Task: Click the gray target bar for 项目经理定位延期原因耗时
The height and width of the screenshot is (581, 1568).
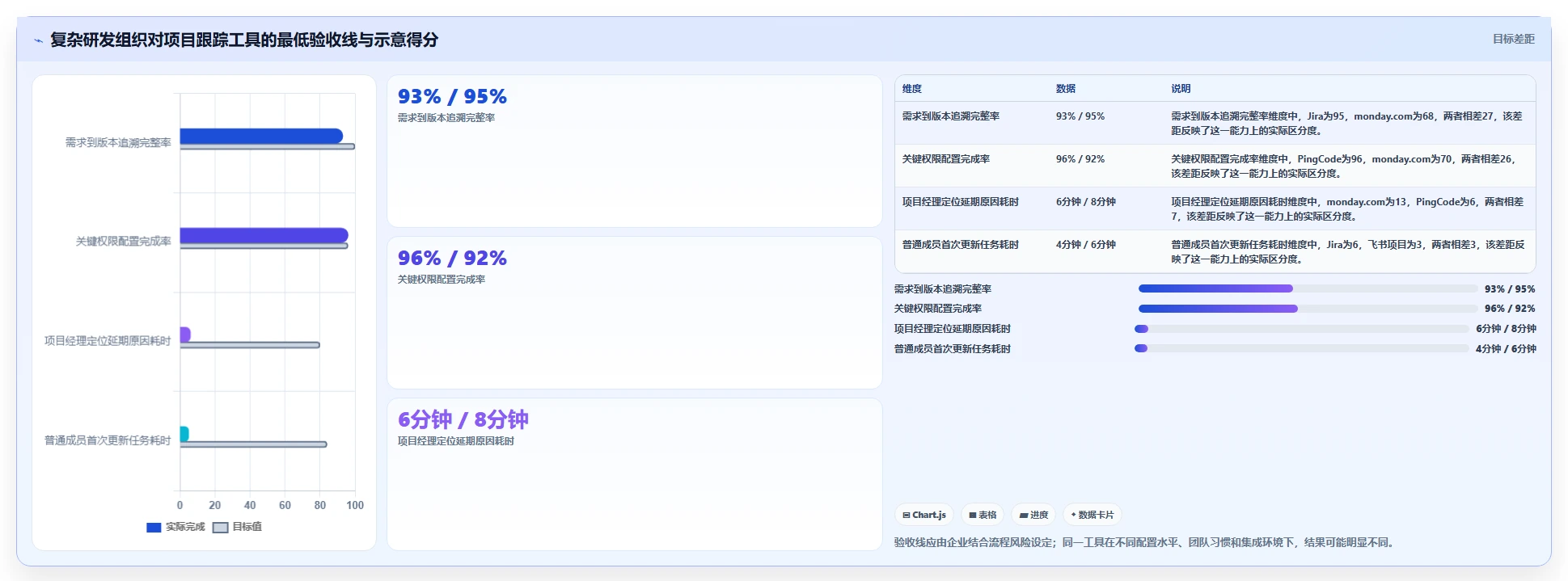Action: pyautogui.click(x=250, y=345)
